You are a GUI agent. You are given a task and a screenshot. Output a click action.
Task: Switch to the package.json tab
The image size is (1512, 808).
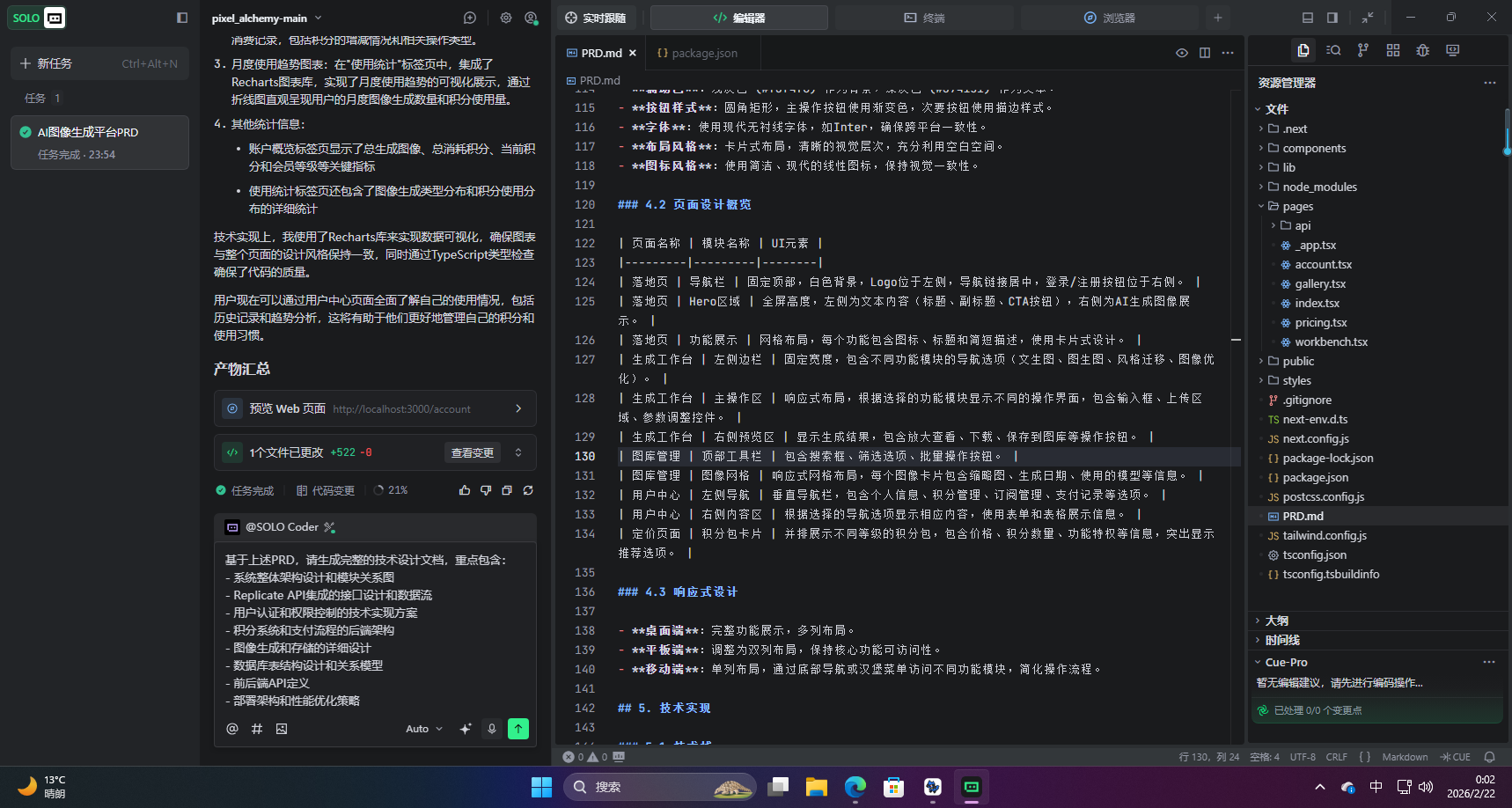701,53
